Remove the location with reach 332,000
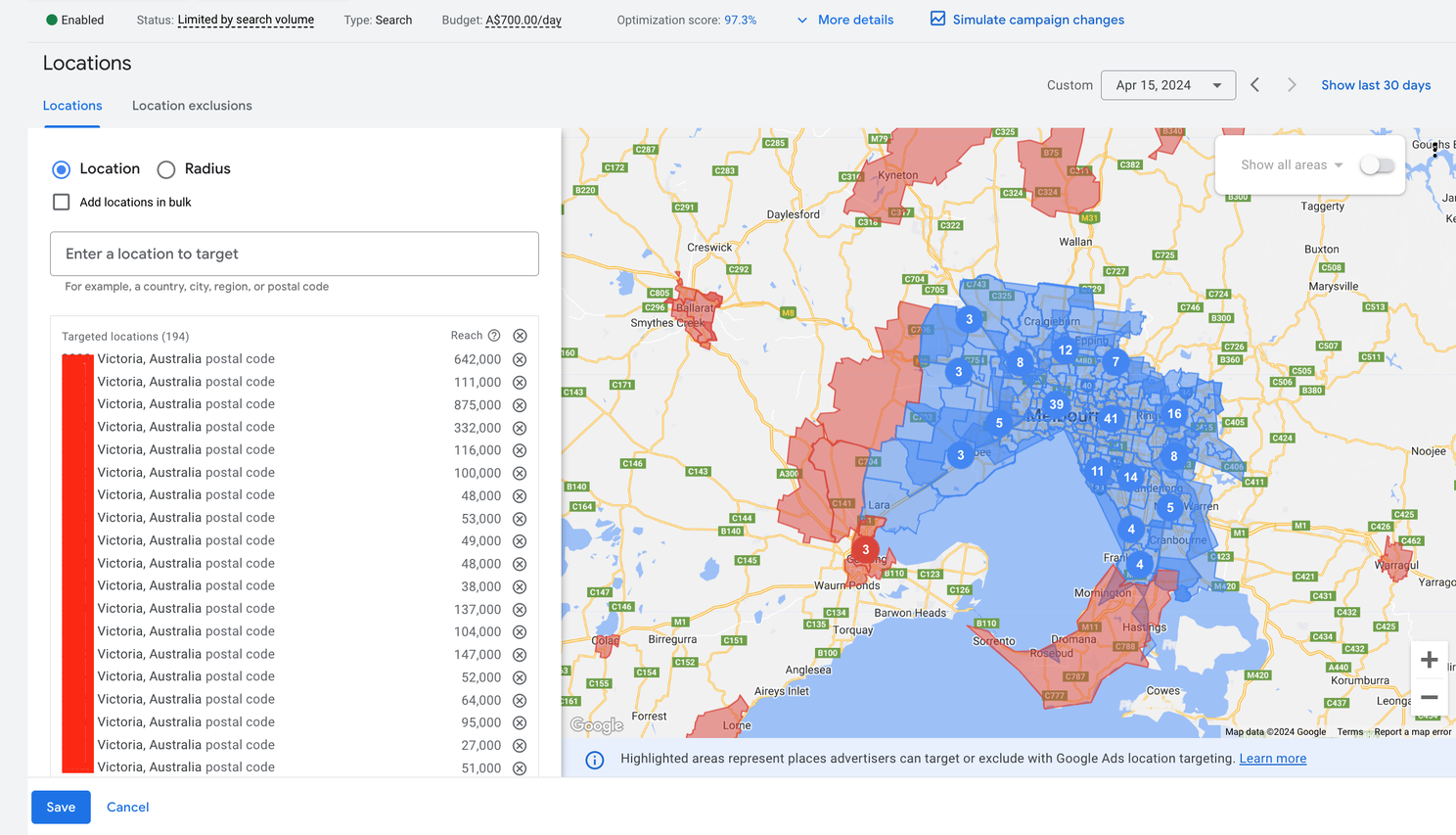 coord(520,428)
